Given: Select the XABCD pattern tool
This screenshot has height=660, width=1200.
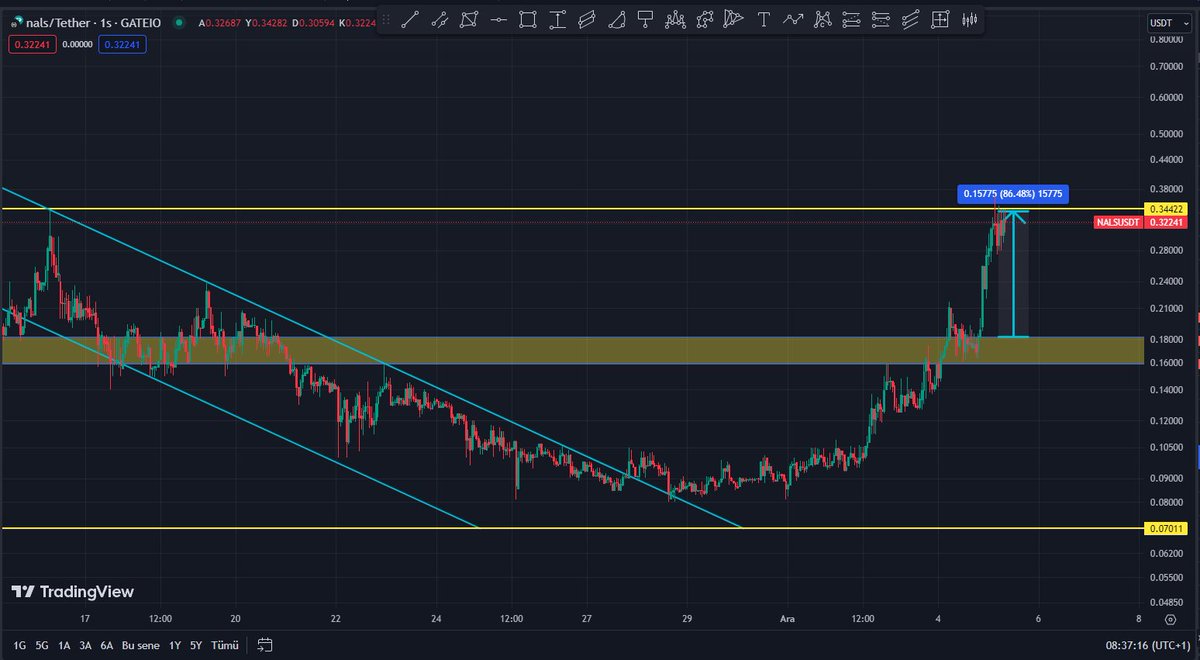Looking at the screenshot, I should click(x=823, y=19).
